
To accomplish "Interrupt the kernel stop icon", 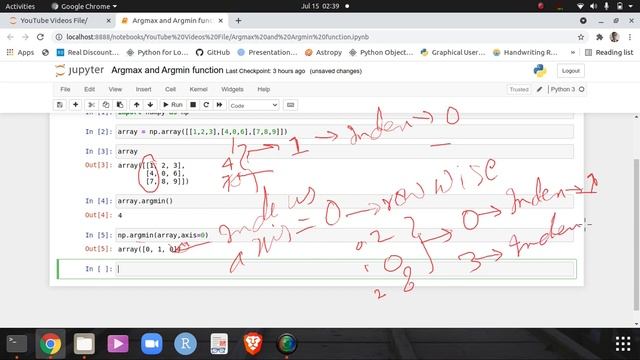I will coord(193,105).
